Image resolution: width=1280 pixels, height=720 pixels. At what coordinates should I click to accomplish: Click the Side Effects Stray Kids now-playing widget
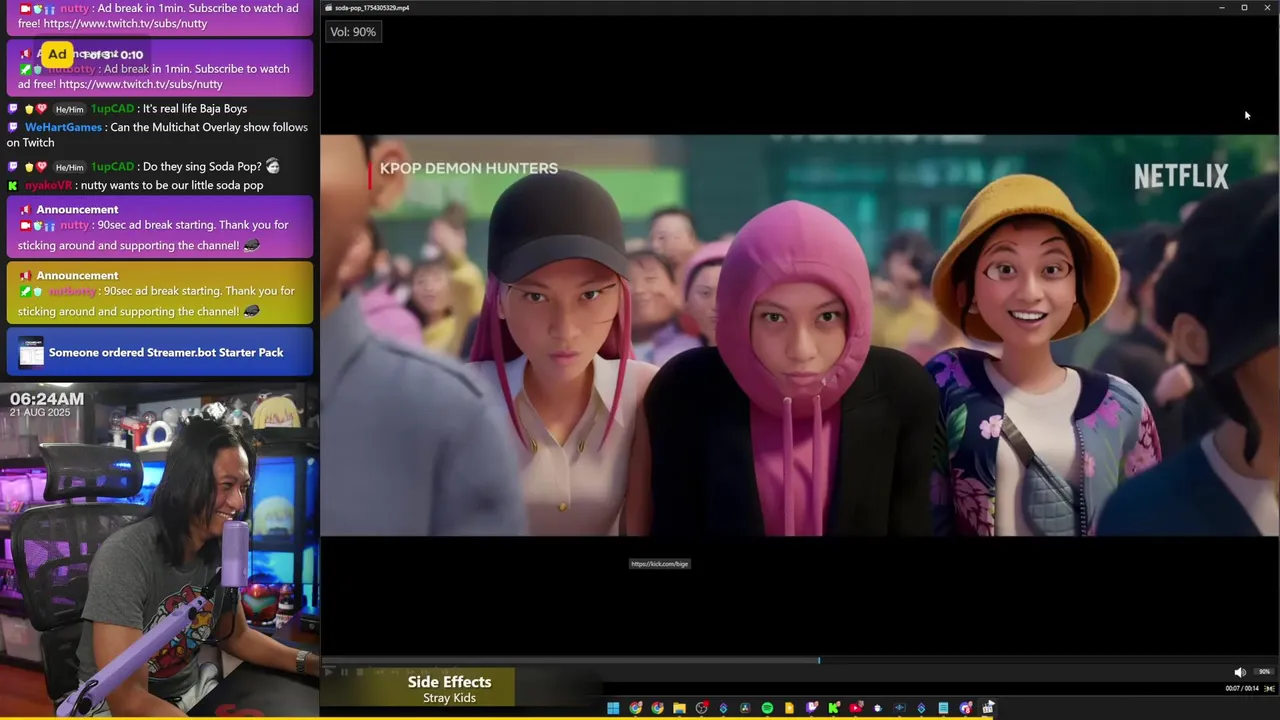[449, 689]
